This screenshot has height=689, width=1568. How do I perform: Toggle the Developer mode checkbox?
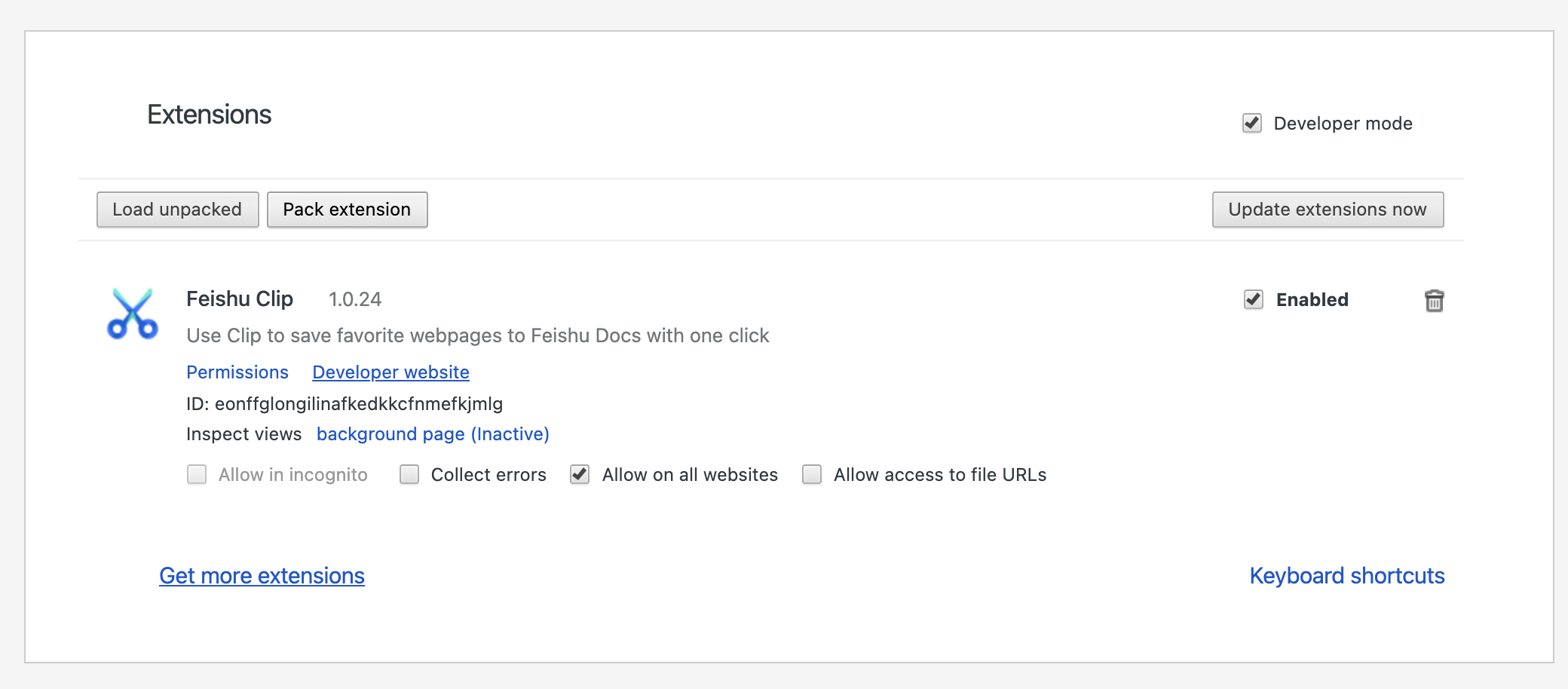click(x=1252, y=123)
